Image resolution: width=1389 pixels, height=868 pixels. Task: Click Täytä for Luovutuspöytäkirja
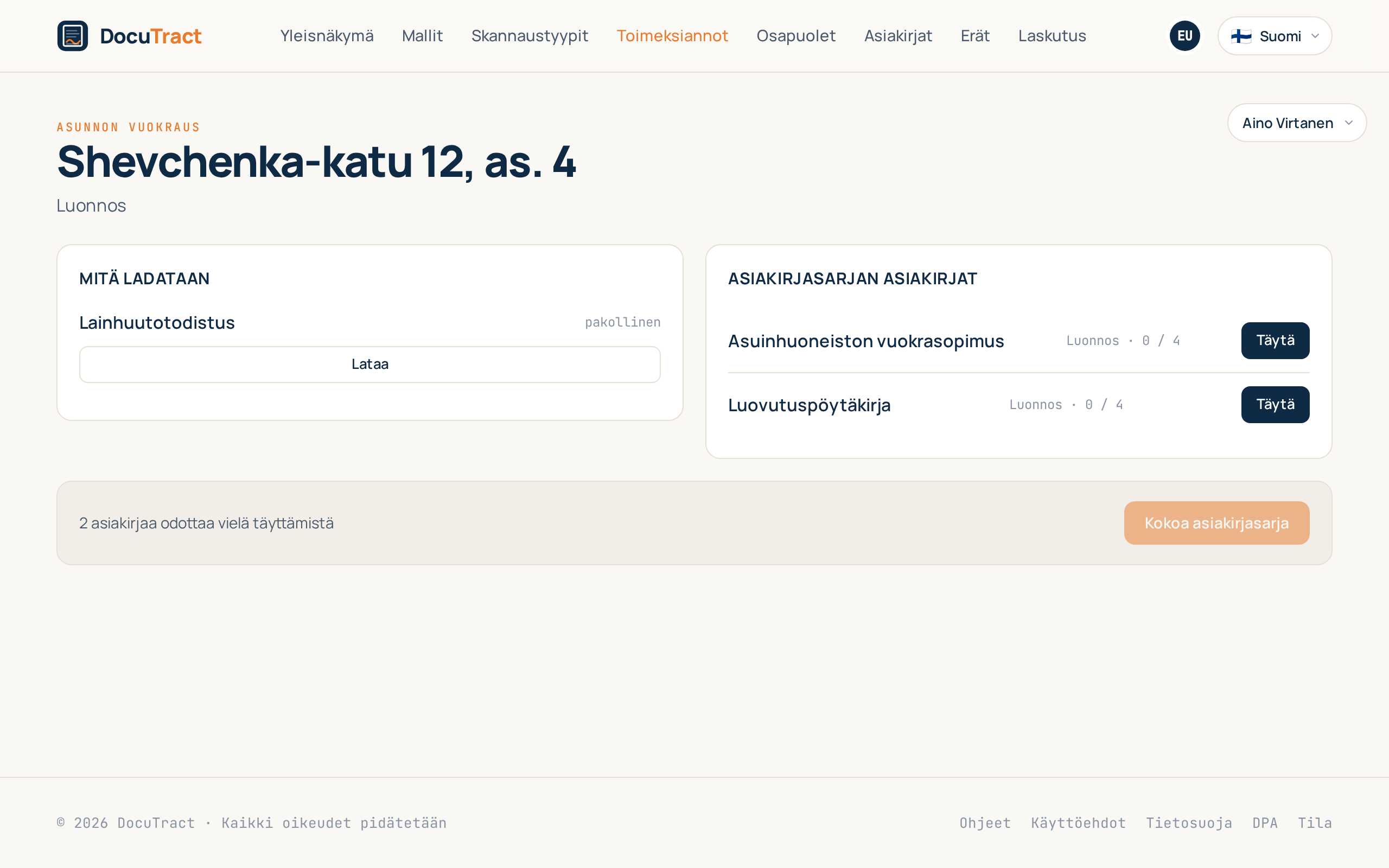[1275, 405]
